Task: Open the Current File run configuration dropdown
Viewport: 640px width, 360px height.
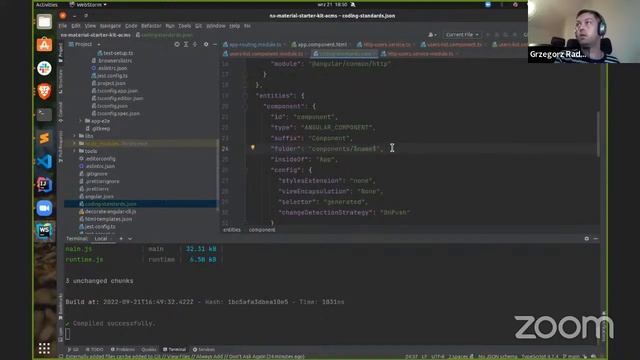Action: (x=462, y=35)
